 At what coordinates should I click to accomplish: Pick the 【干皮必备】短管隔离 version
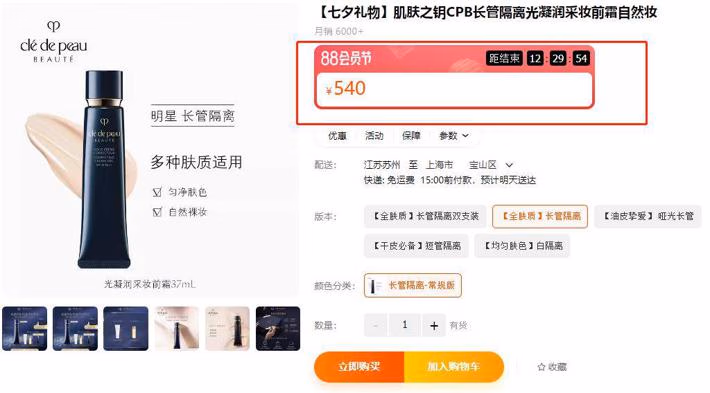point(416,246)
